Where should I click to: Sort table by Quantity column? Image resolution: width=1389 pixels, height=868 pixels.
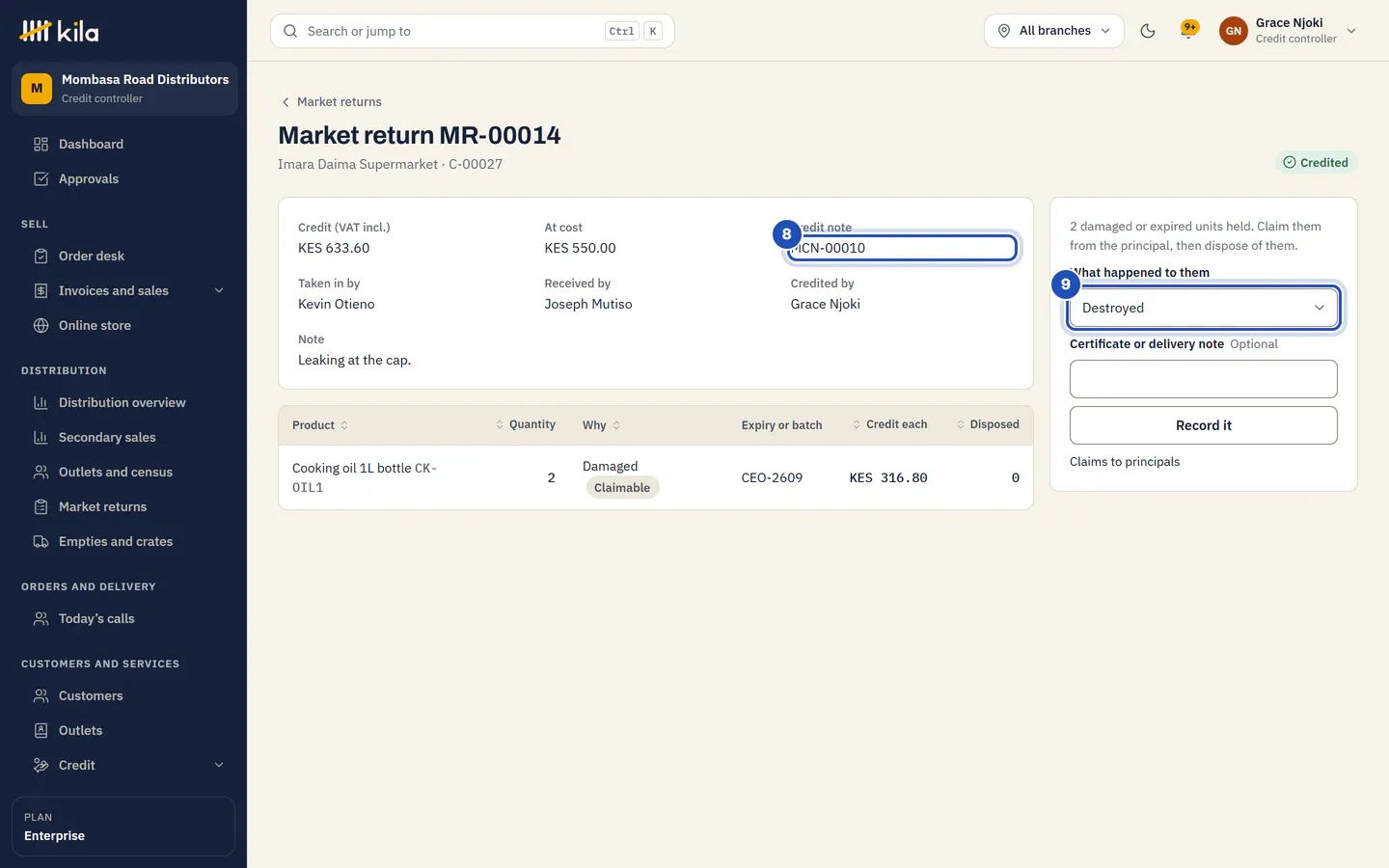[x=525, y=425]
